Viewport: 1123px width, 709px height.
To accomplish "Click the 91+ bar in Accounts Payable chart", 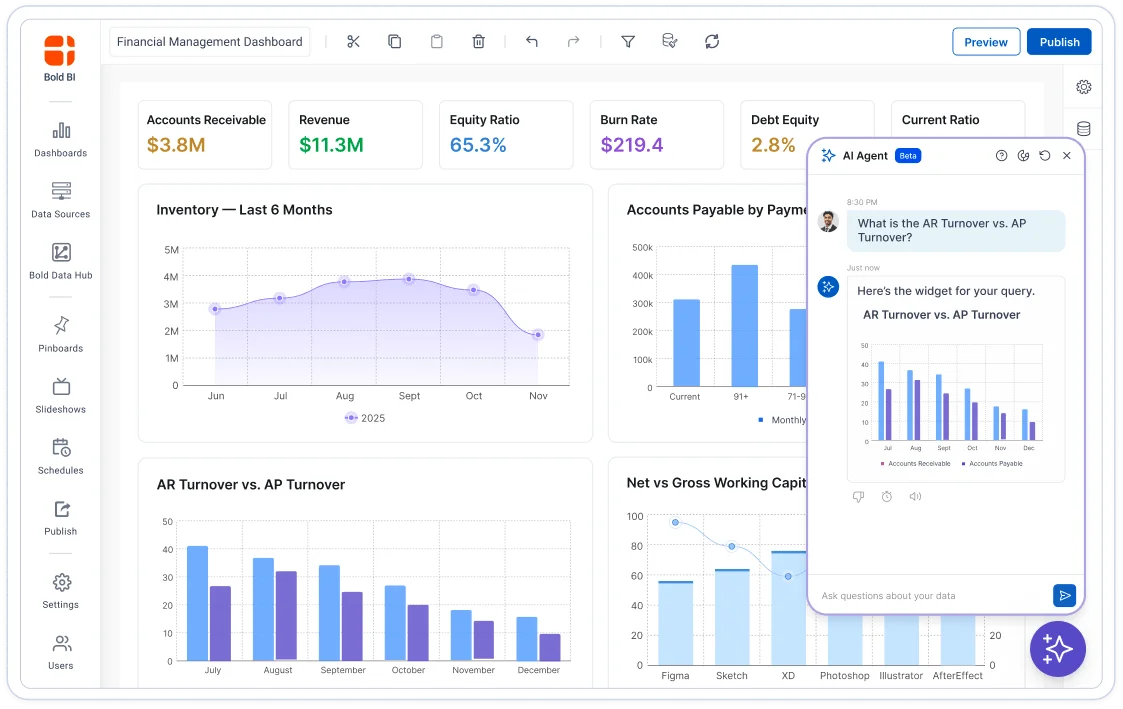I will click(744, 326).
